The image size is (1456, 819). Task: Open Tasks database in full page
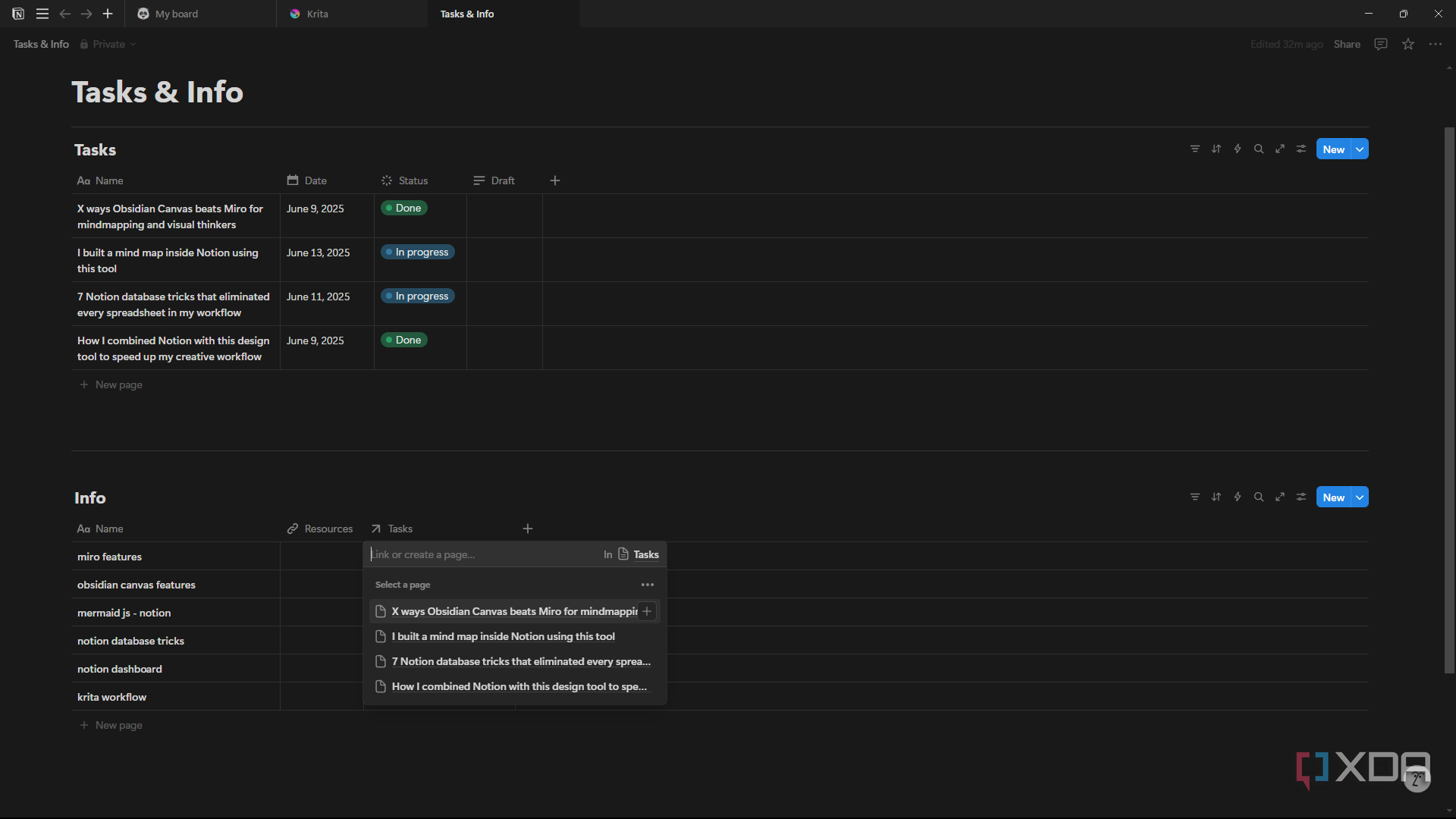tap(1280, 149)
